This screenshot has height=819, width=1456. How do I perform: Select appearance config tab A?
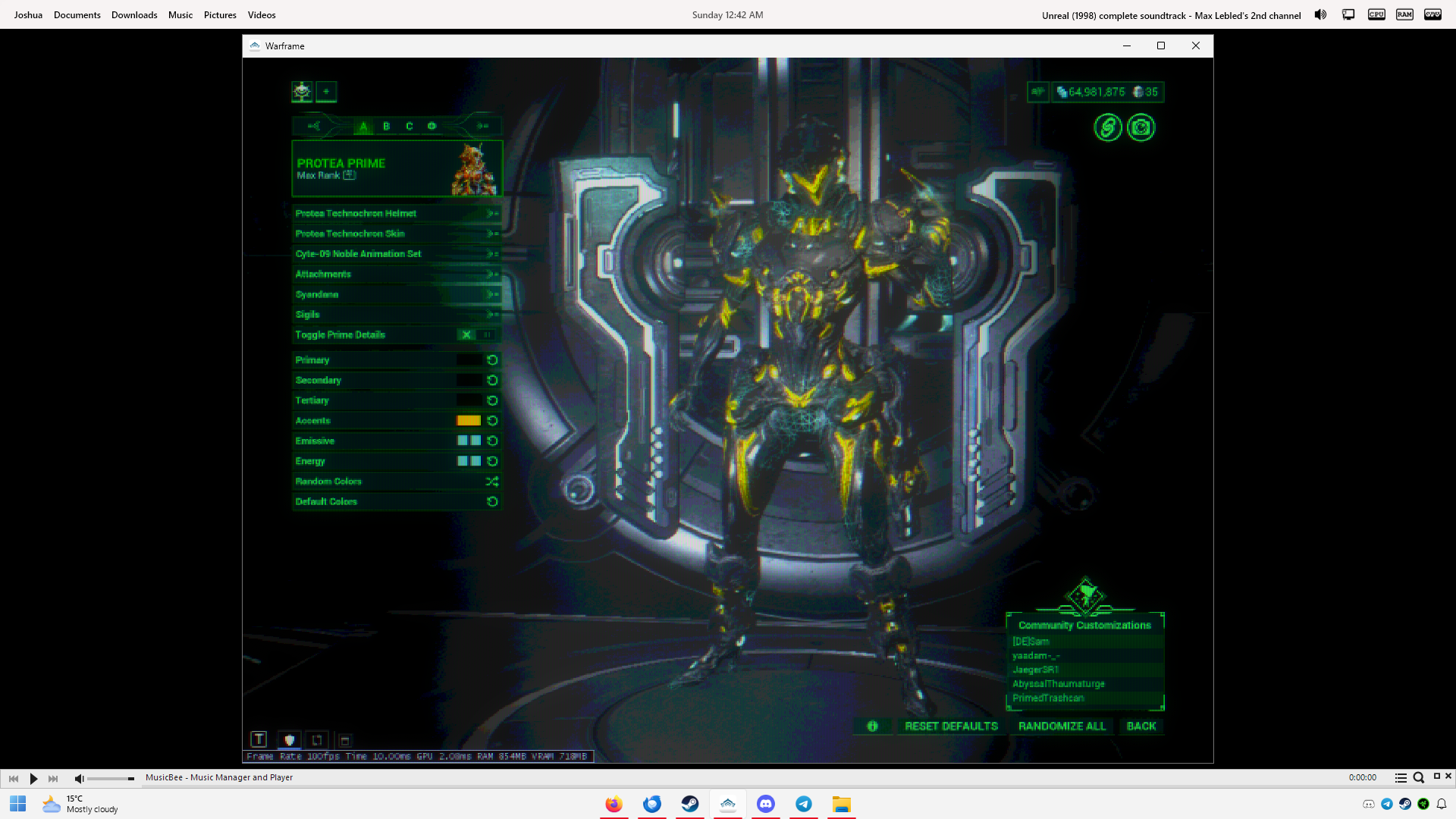tap(363, 126)
